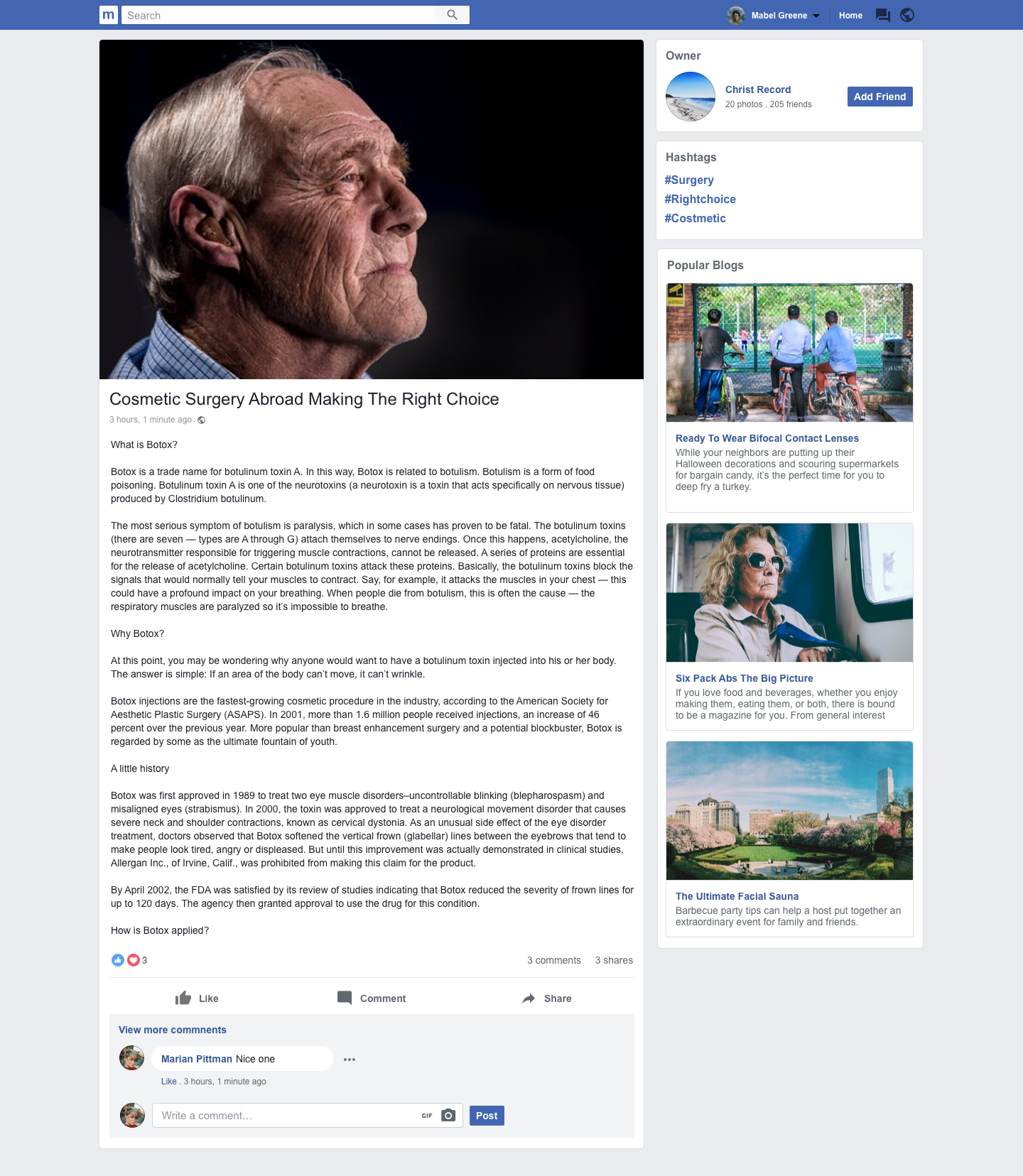The height and width of the screenshot is (1176, 1023).
Task: Click the Add Friend button
Action: click(879, 97)
